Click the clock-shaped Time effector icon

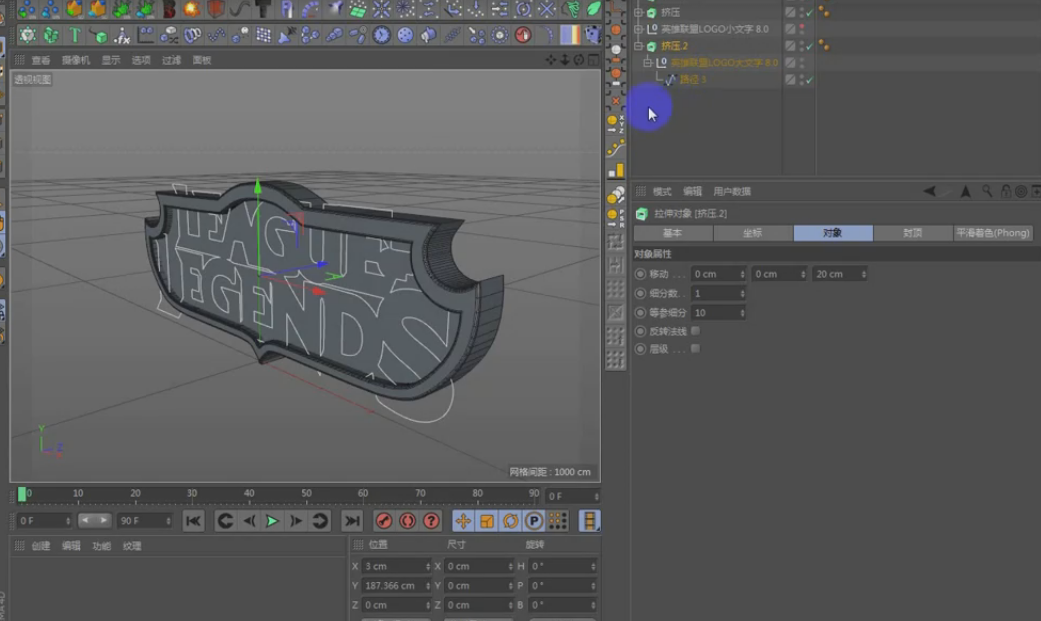381,35
